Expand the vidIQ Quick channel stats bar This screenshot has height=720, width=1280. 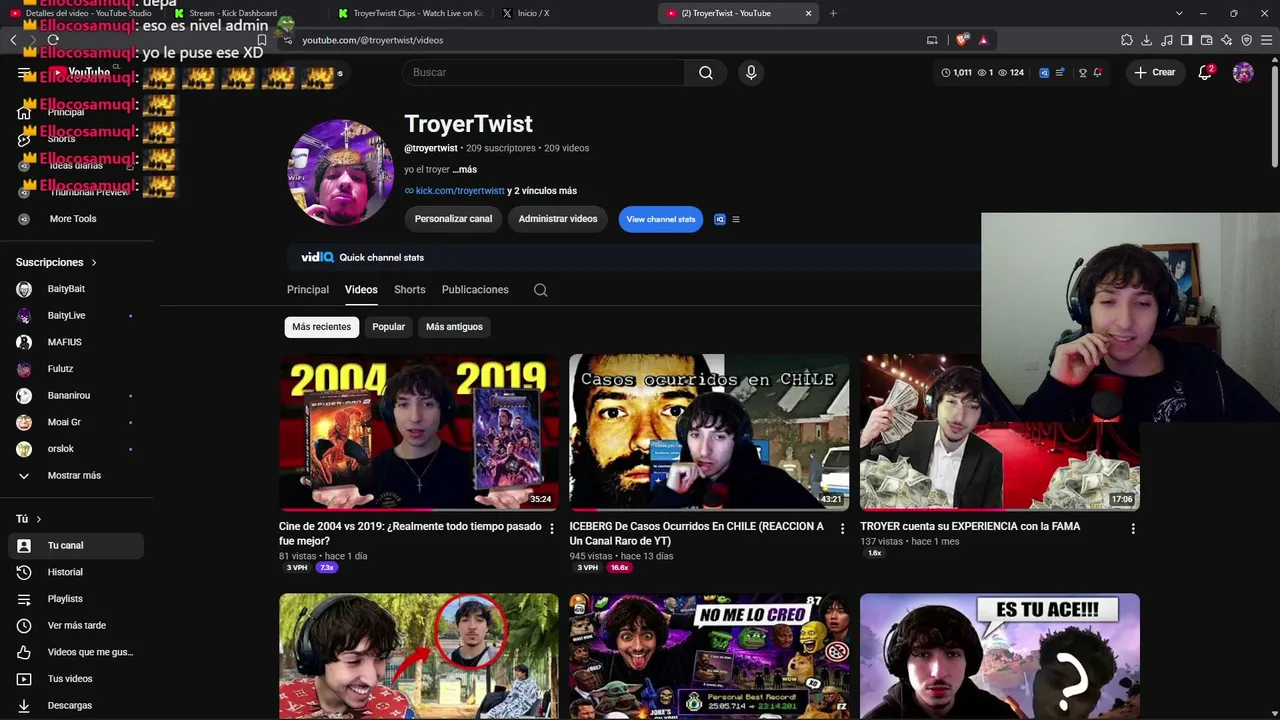[x=634, y=257]
